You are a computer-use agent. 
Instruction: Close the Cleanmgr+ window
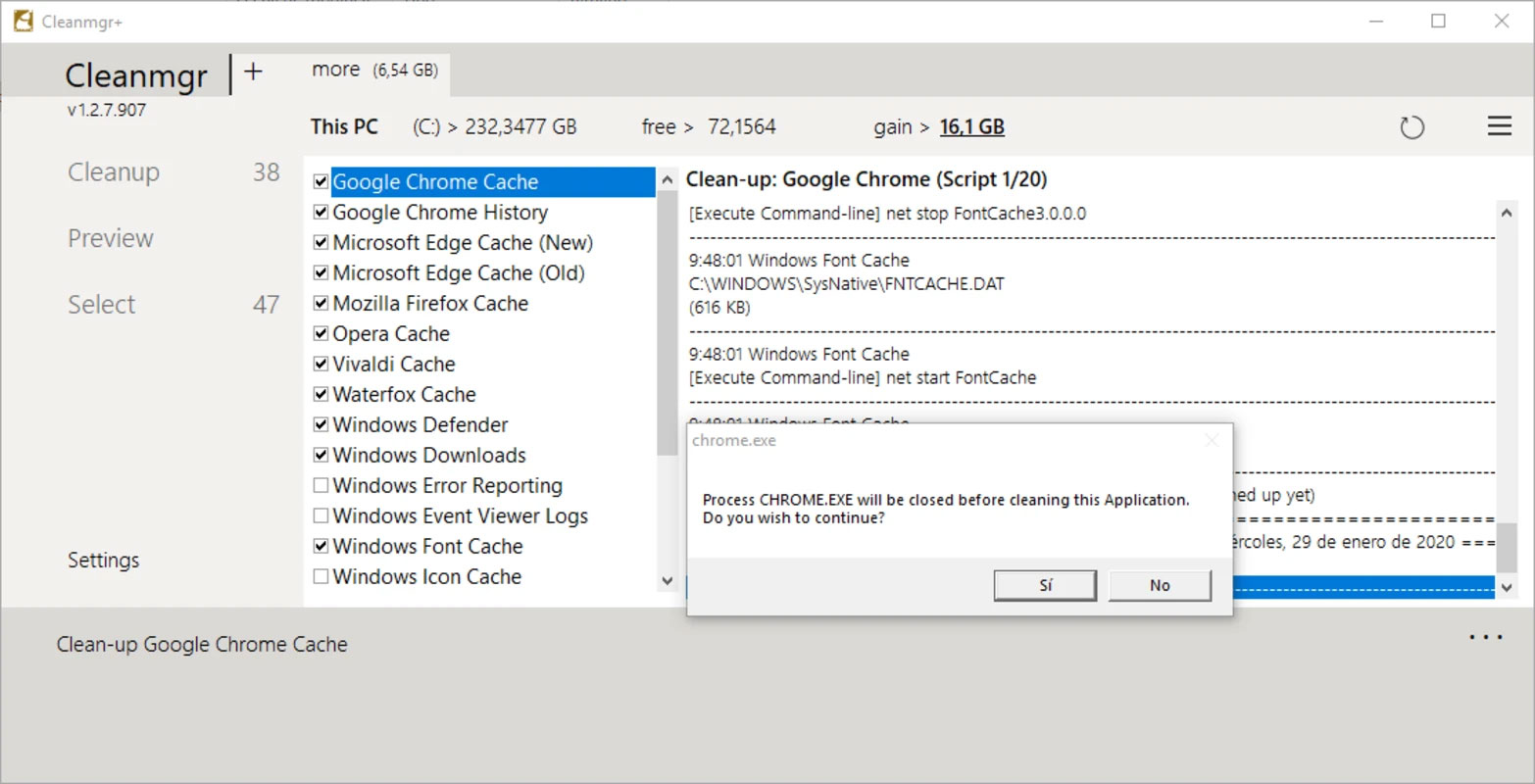pos(1501,22)
